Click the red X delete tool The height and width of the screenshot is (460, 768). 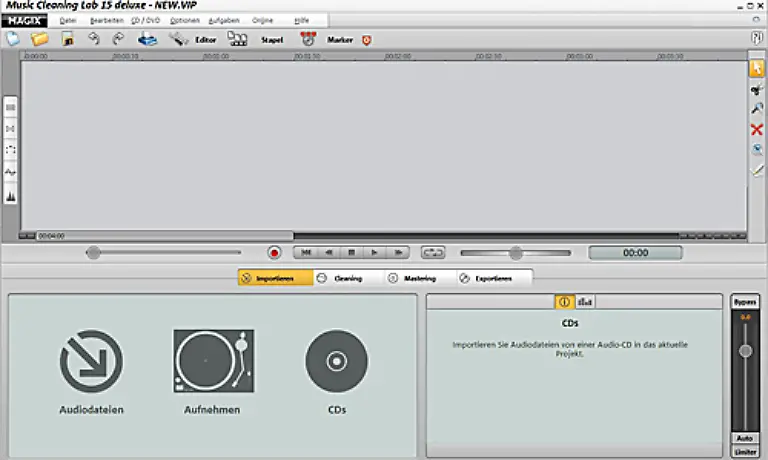[x=757, y=129]
